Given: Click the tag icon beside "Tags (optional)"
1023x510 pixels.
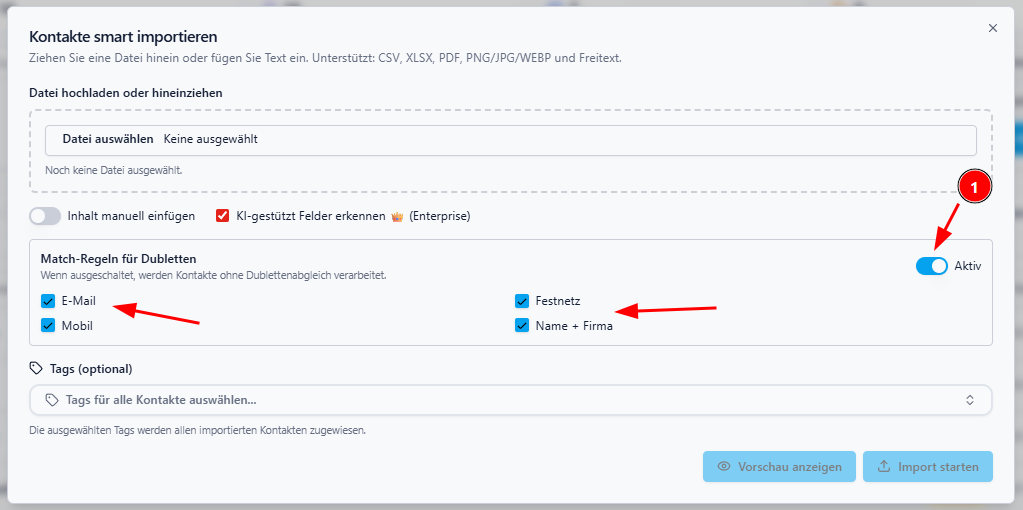Looking at the screenshot, I should [36, 368].
